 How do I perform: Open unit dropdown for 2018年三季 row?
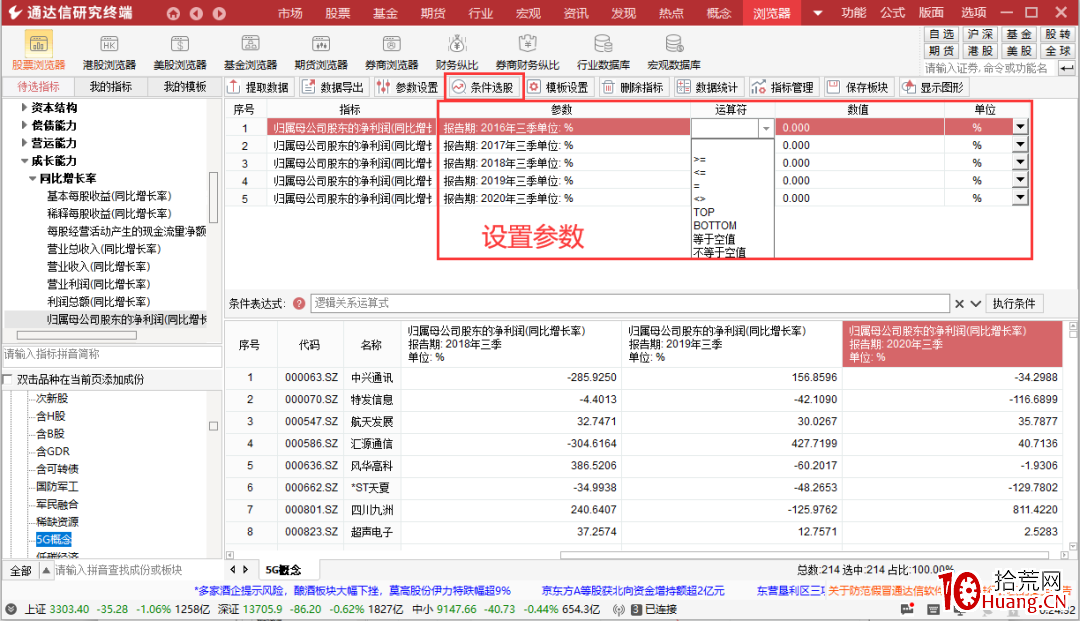click(x=1020, y=162)
